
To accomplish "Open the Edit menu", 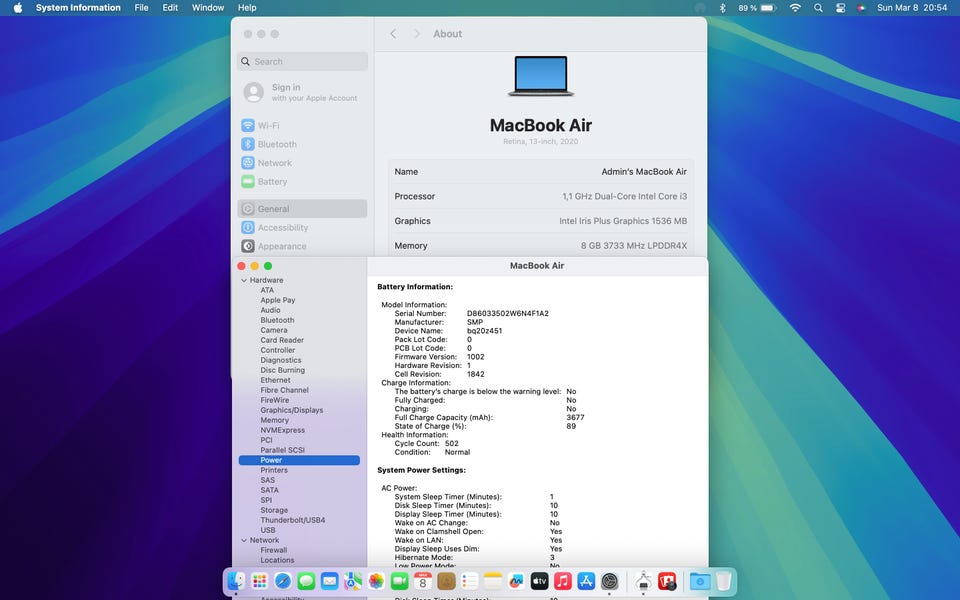I will [x=170, y=8].
